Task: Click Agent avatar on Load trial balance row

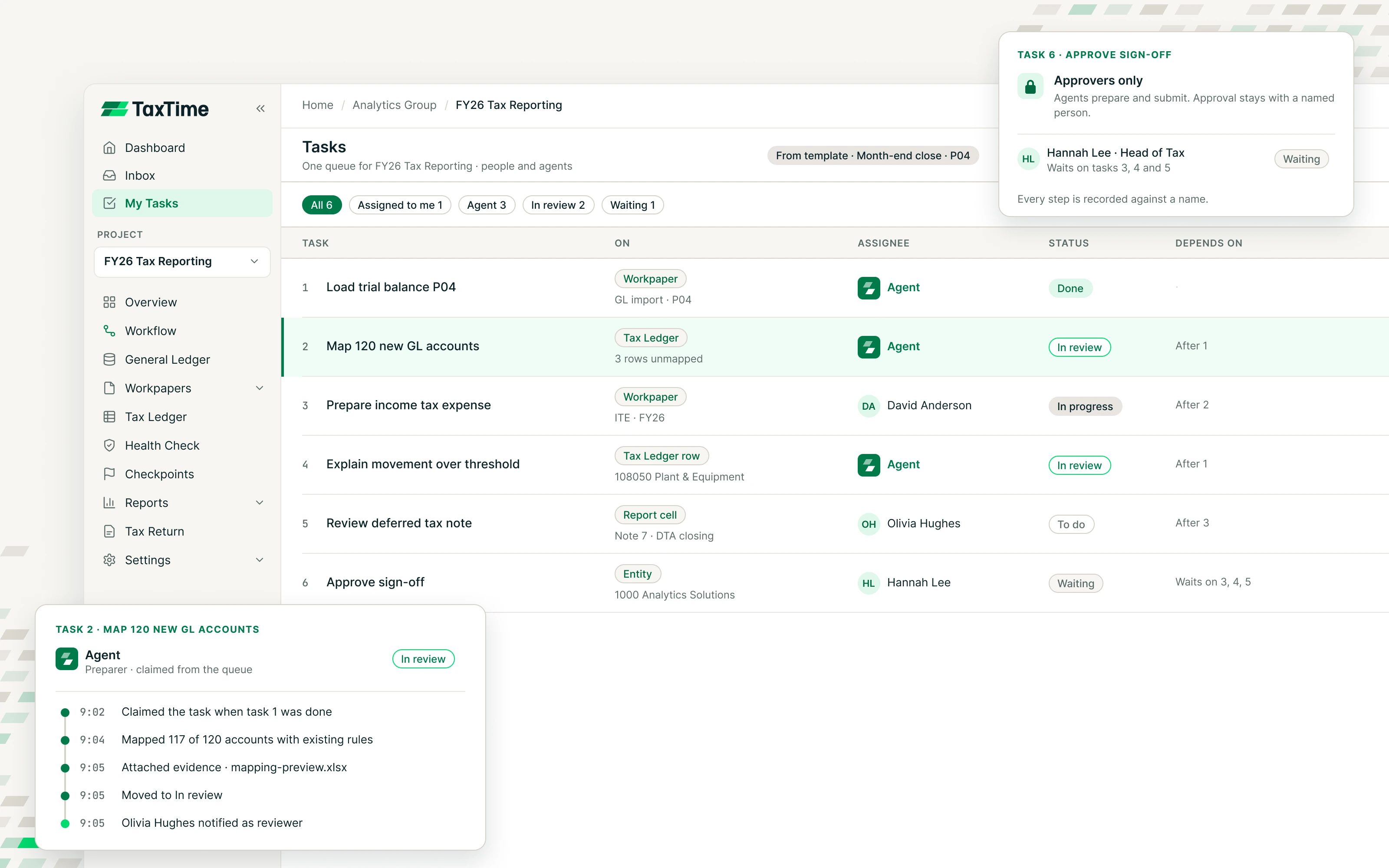Action: coord(869,288)
